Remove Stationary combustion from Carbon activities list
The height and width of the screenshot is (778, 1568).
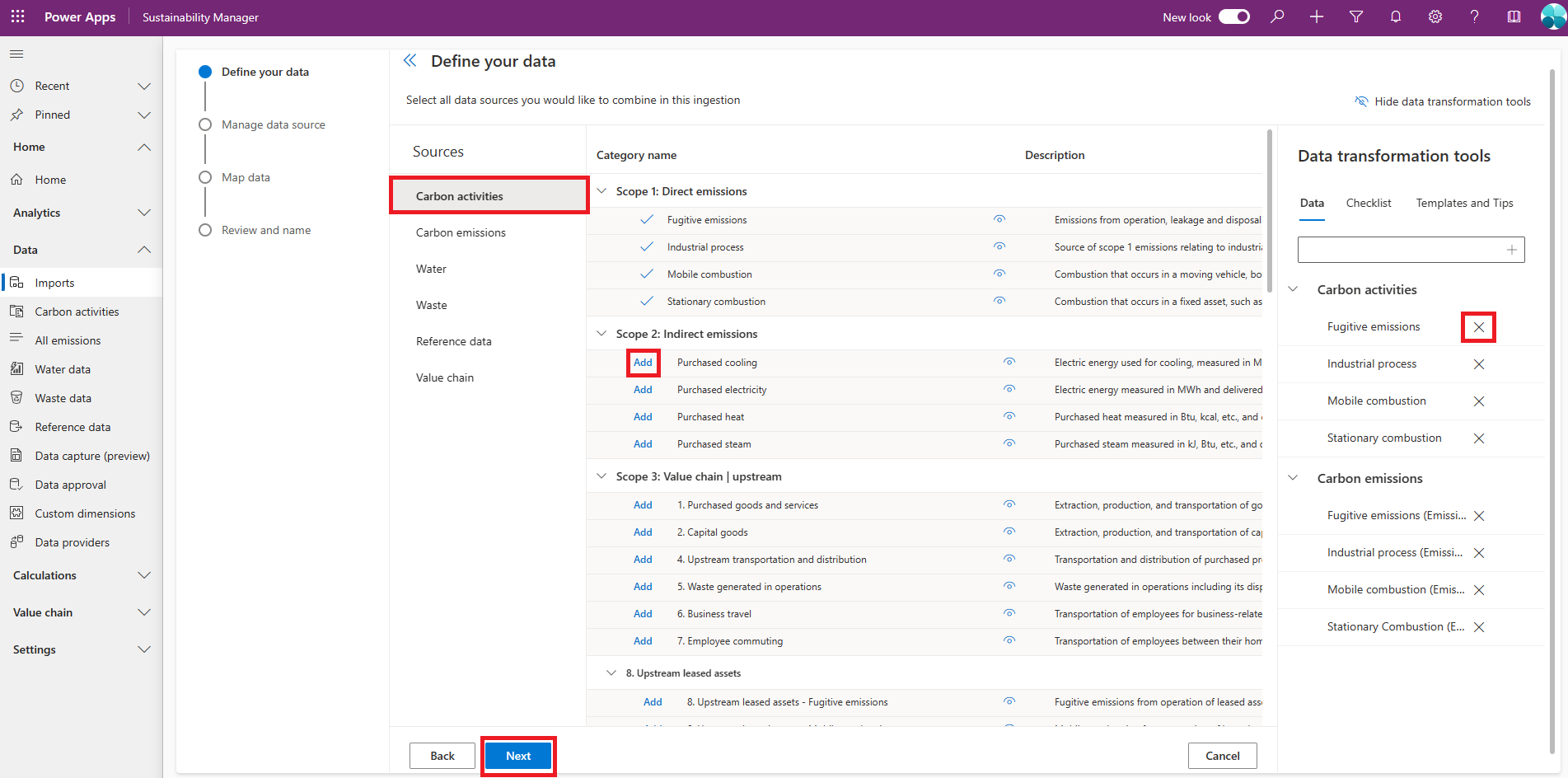tap(1479, 438)
